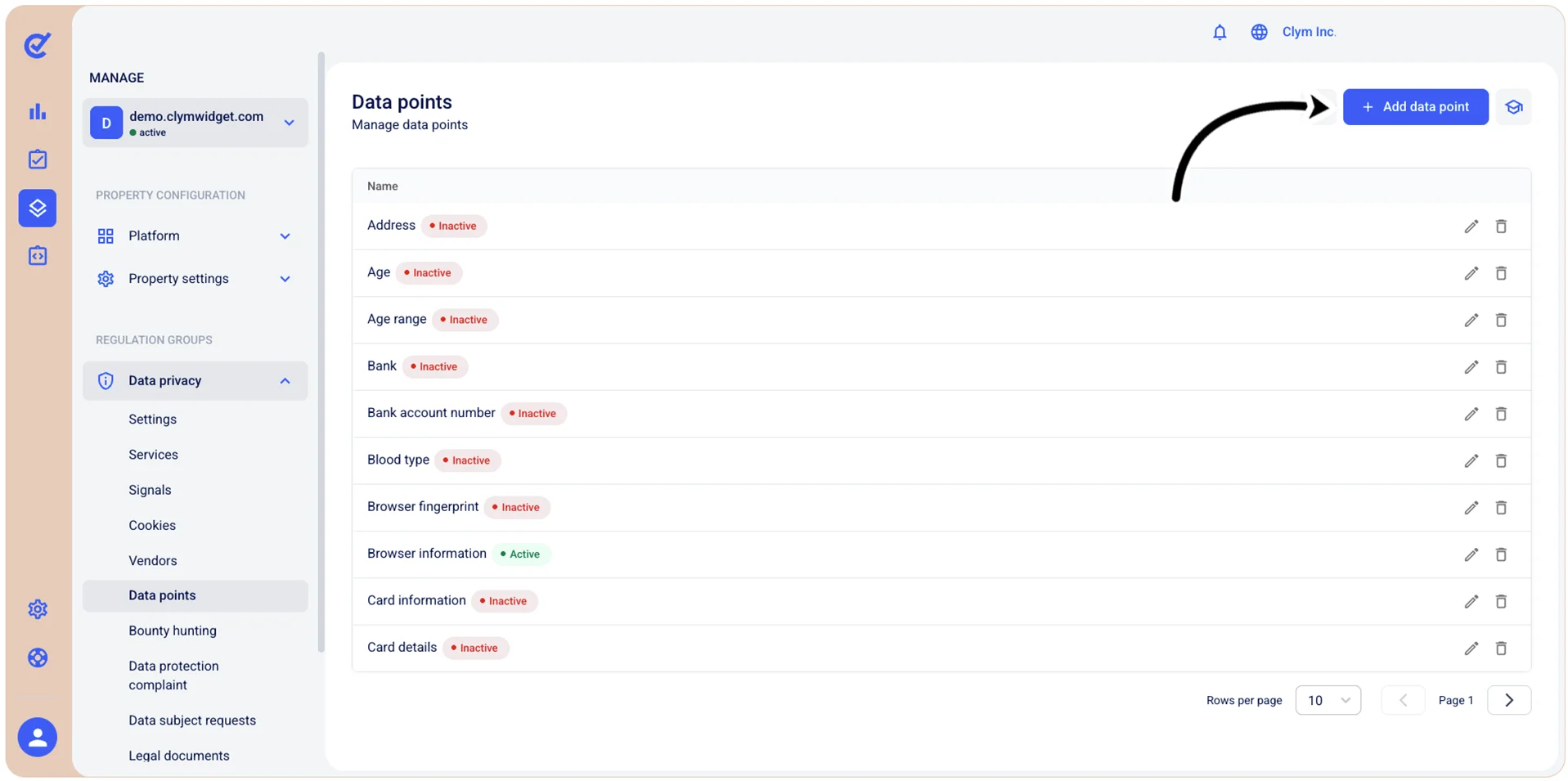Go to Data subject requests
1568x781 pixels.
192,720
